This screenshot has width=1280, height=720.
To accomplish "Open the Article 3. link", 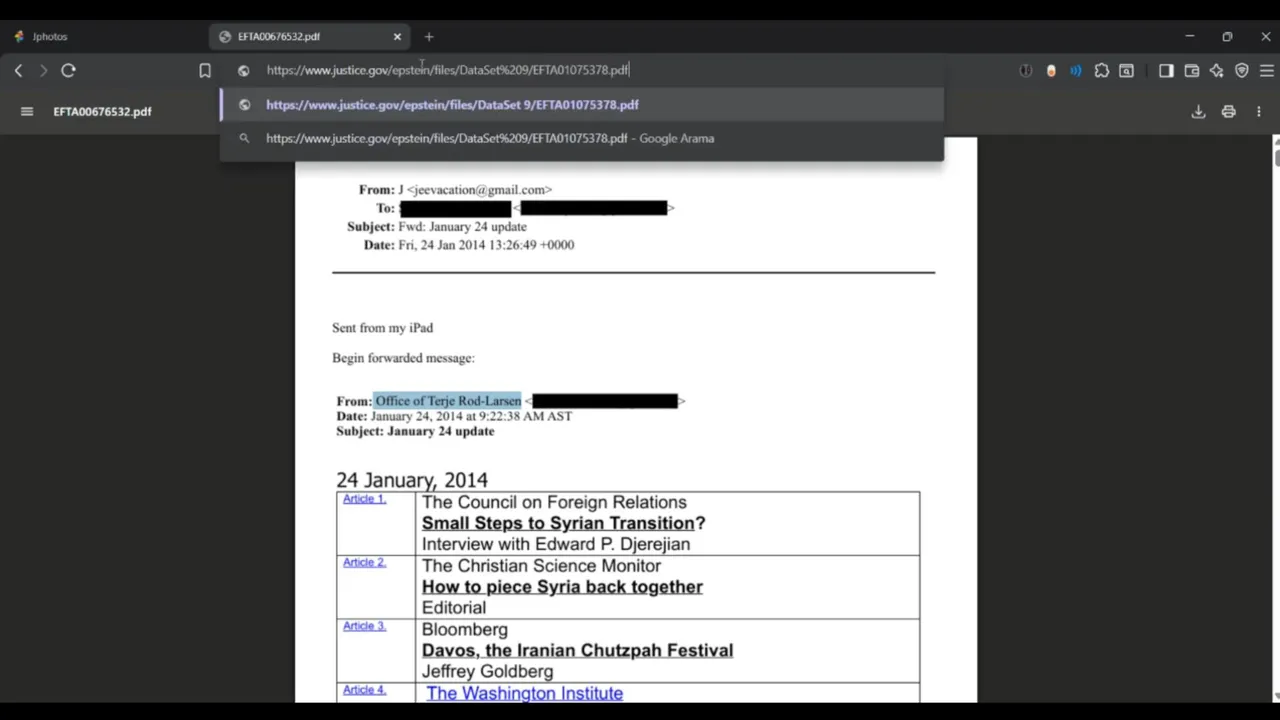I will [364, 626].
